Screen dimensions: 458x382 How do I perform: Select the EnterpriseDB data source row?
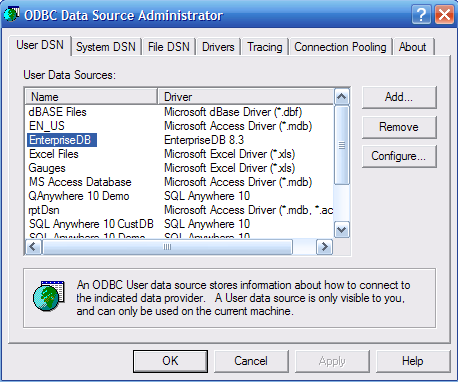pyautogui.click(x=62, y=140)
